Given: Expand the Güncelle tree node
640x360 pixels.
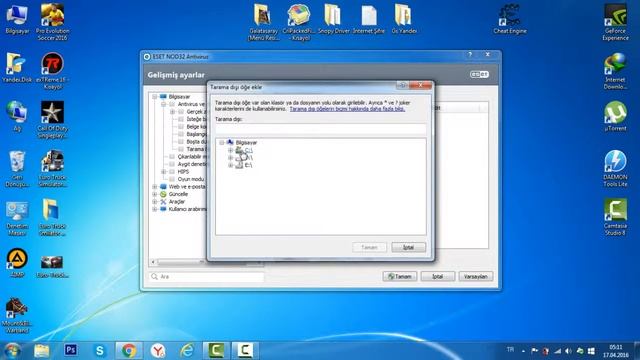Looking at the screenshot, I should [155, 194].
